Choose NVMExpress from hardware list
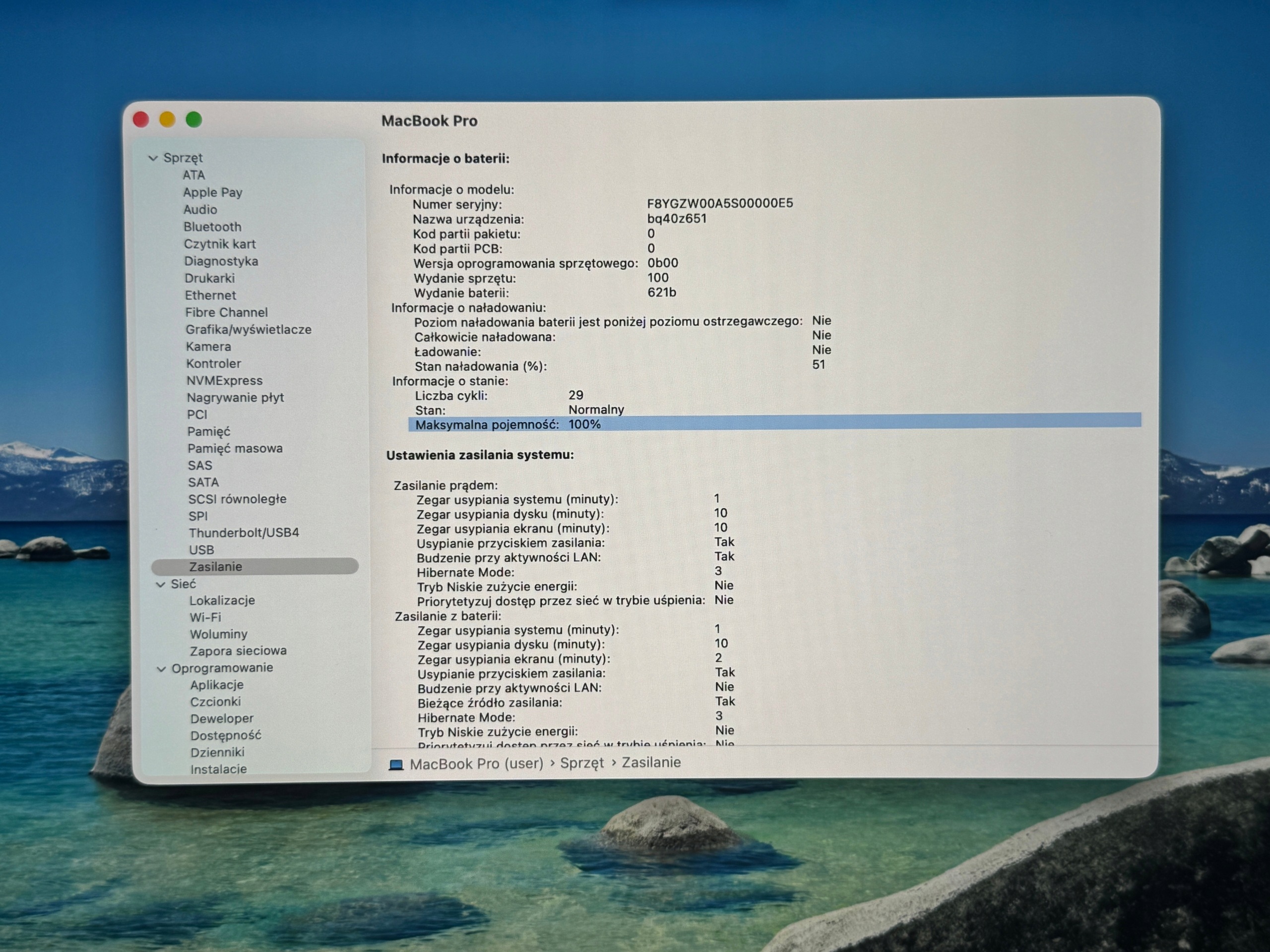Screen dimensions: 1270x952 (225, 380)
